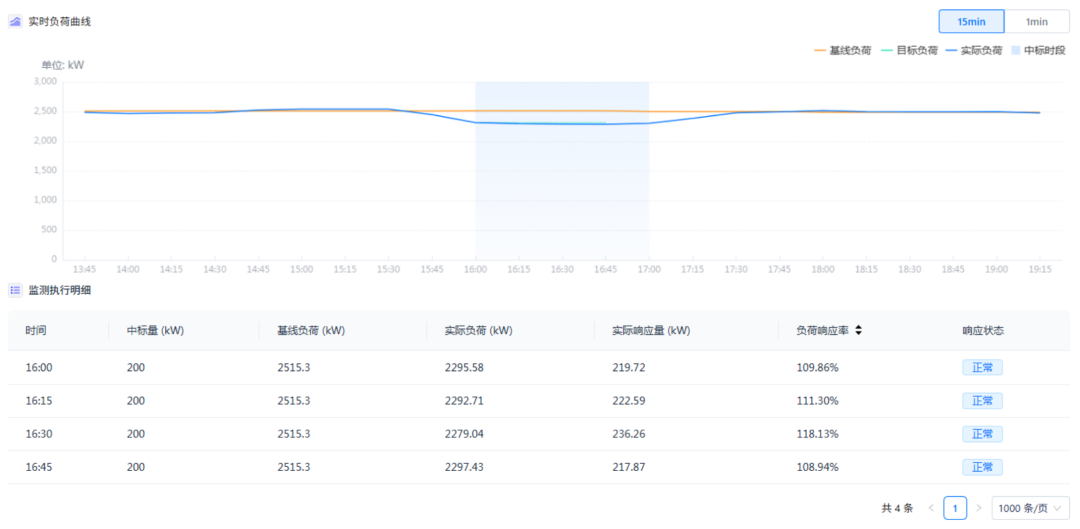Click actual load value 2279.04
1080x529 pixels.
(x=464, y=434)
